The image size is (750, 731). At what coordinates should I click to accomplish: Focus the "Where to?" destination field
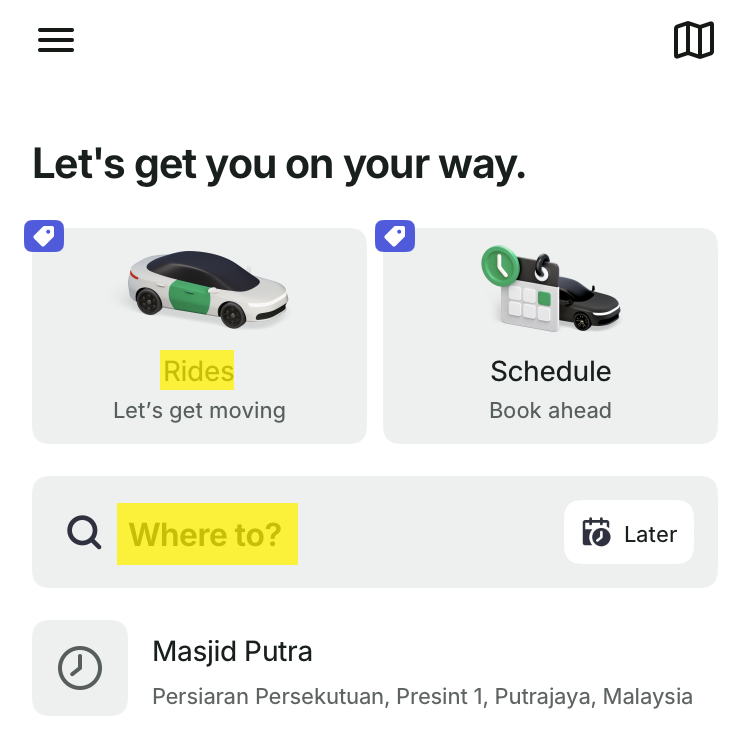(x=206, y=535)
